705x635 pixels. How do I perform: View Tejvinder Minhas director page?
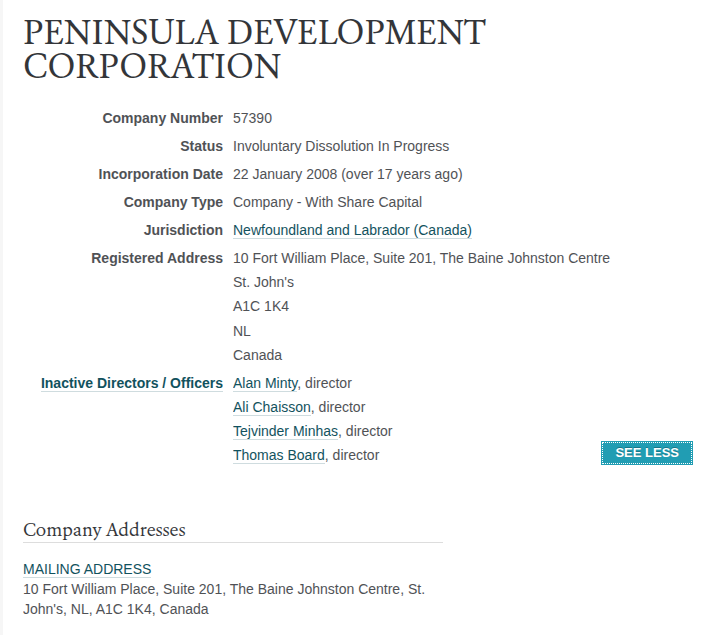pyautogui.click(x=285, y=431)
